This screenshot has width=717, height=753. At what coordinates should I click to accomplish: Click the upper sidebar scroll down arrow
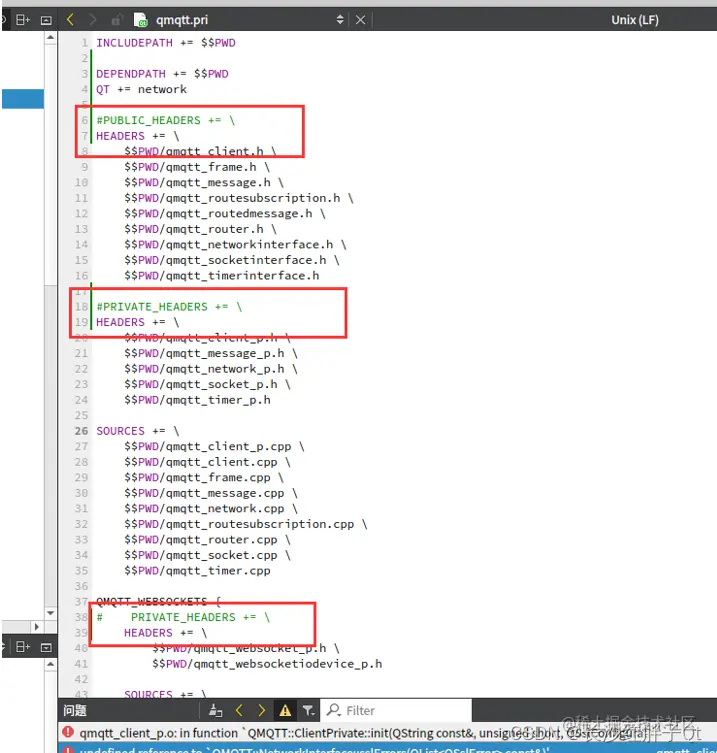pos(50,613)
